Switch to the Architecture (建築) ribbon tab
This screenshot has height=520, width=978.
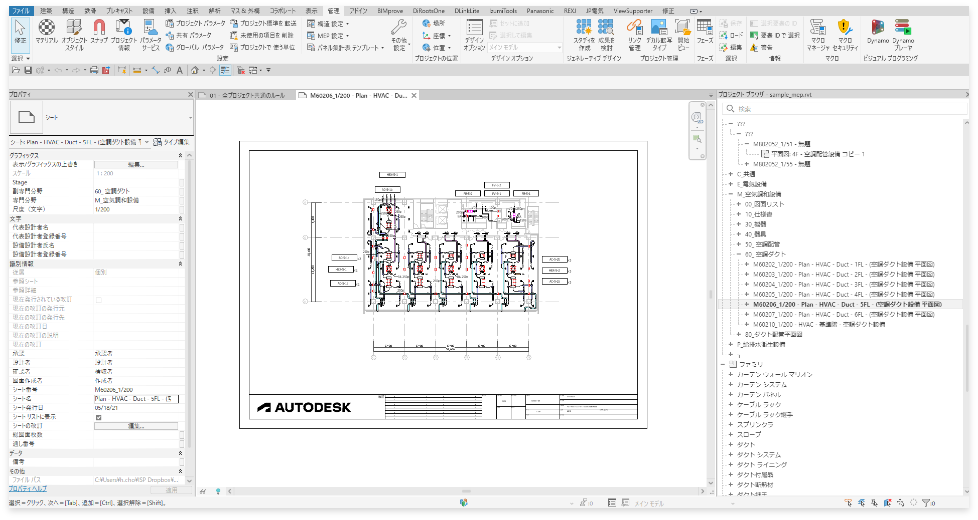46,11
